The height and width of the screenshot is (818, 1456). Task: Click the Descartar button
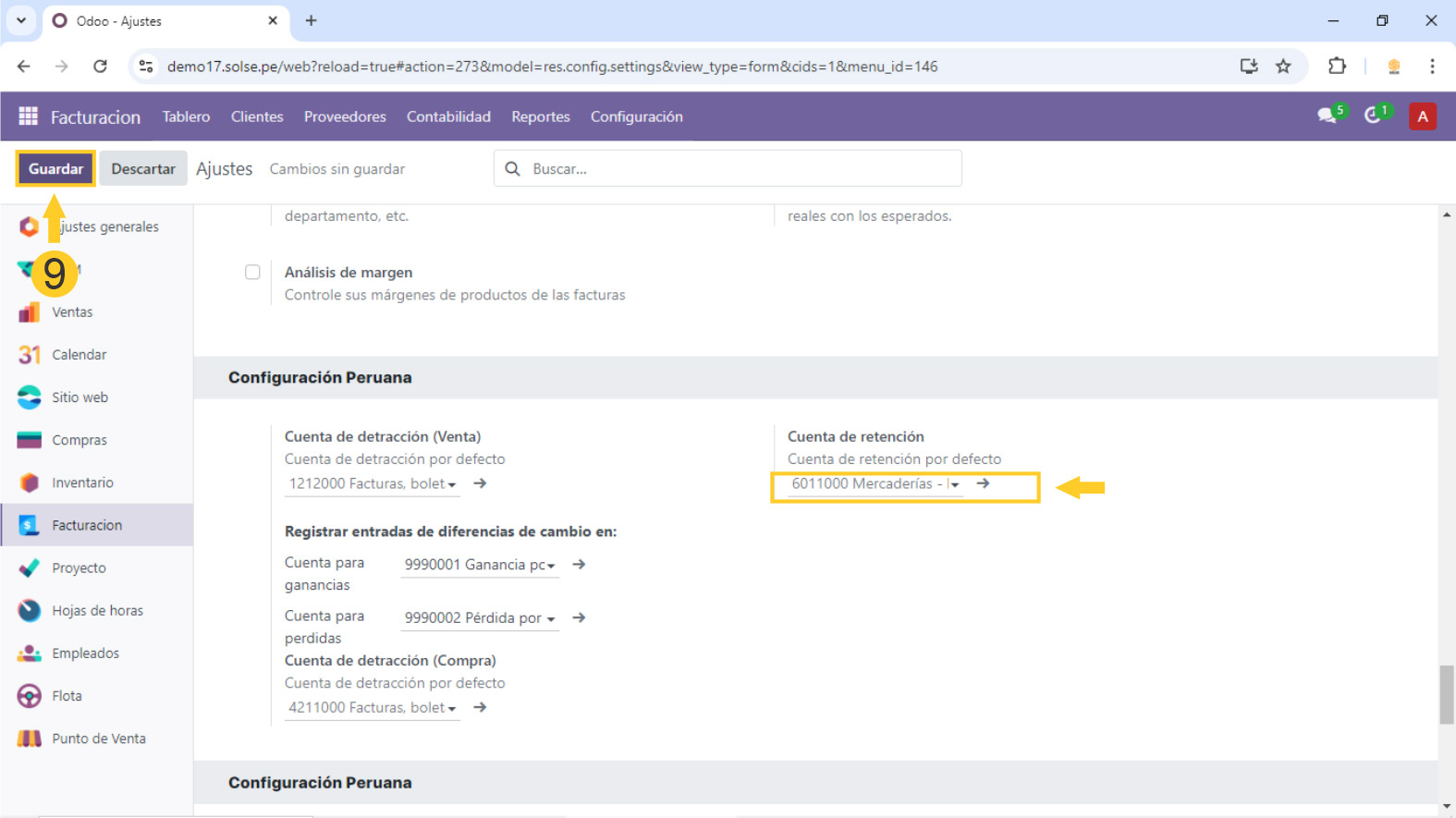click(143, 169)
